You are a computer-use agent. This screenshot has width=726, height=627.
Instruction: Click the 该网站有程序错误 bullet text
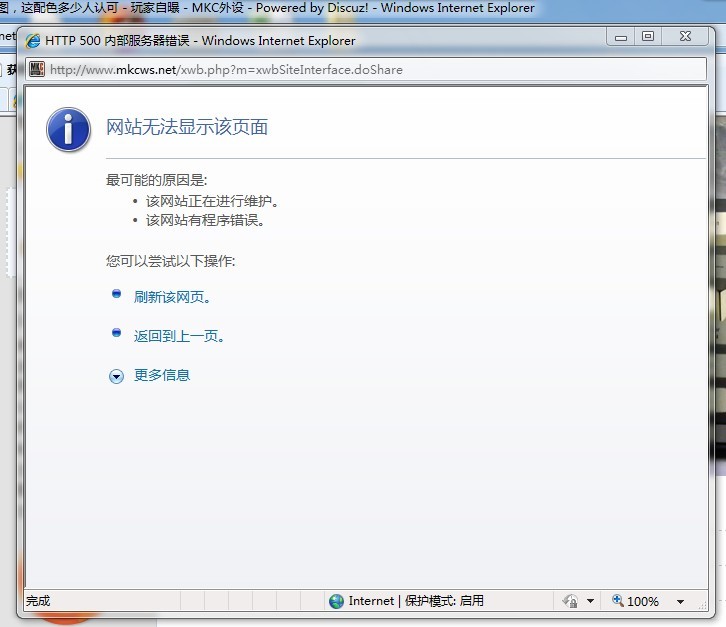pyautogui.click(x=205, y=220)
